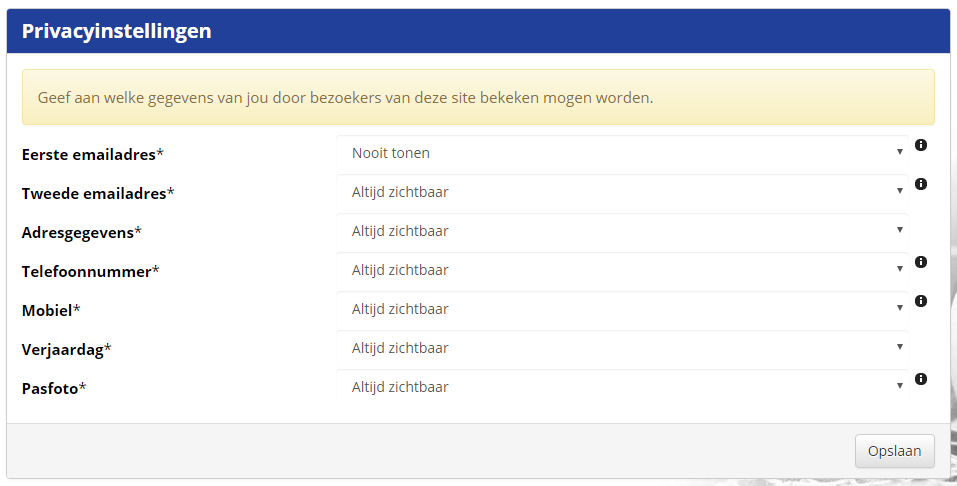Click the Eerste emailadres field label

click(92, 154)
